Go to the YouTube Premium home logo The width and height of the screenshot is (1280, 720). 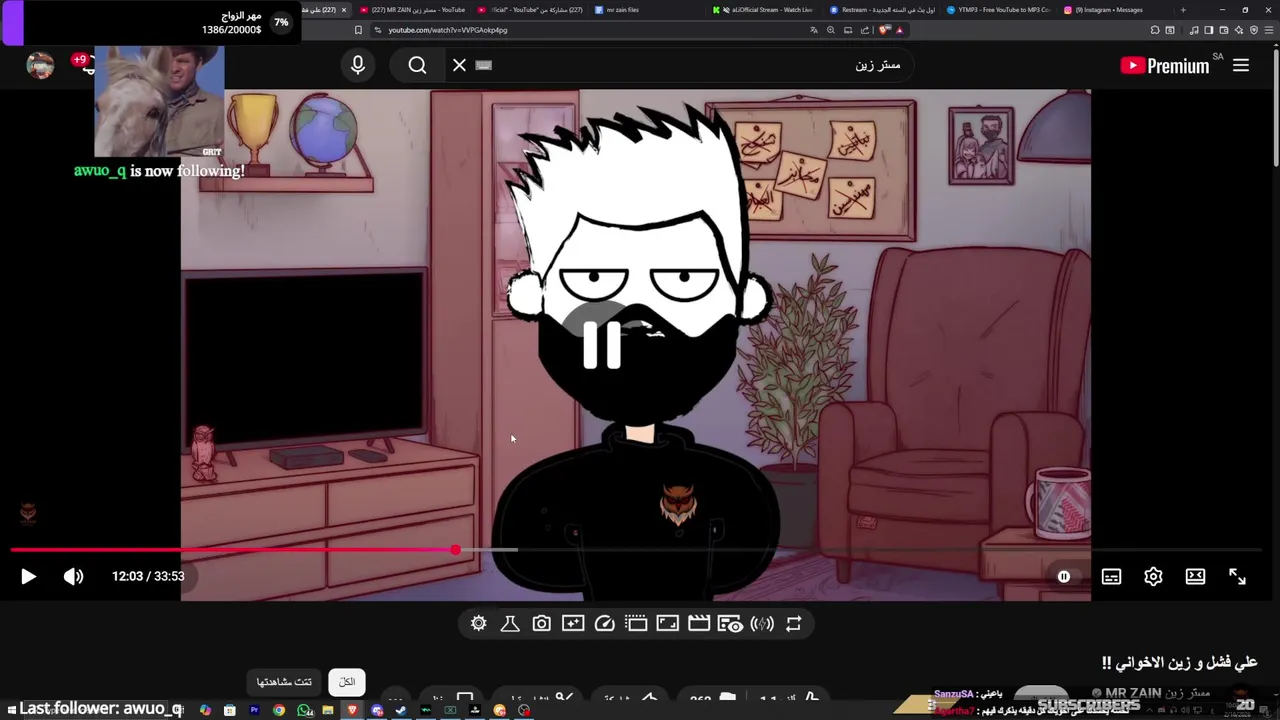[x=1165, y=65]
